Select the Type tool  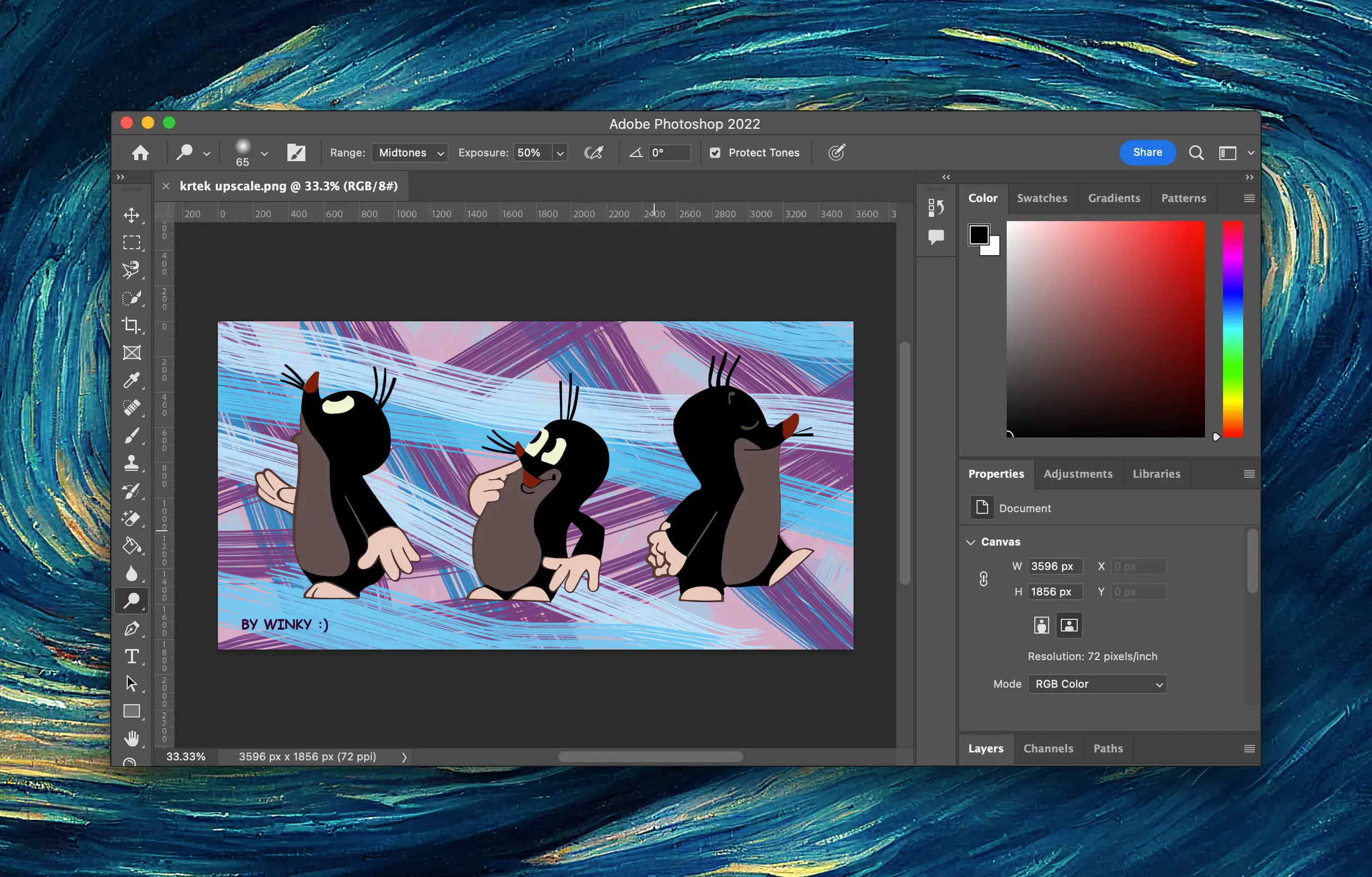coord(131,656)
